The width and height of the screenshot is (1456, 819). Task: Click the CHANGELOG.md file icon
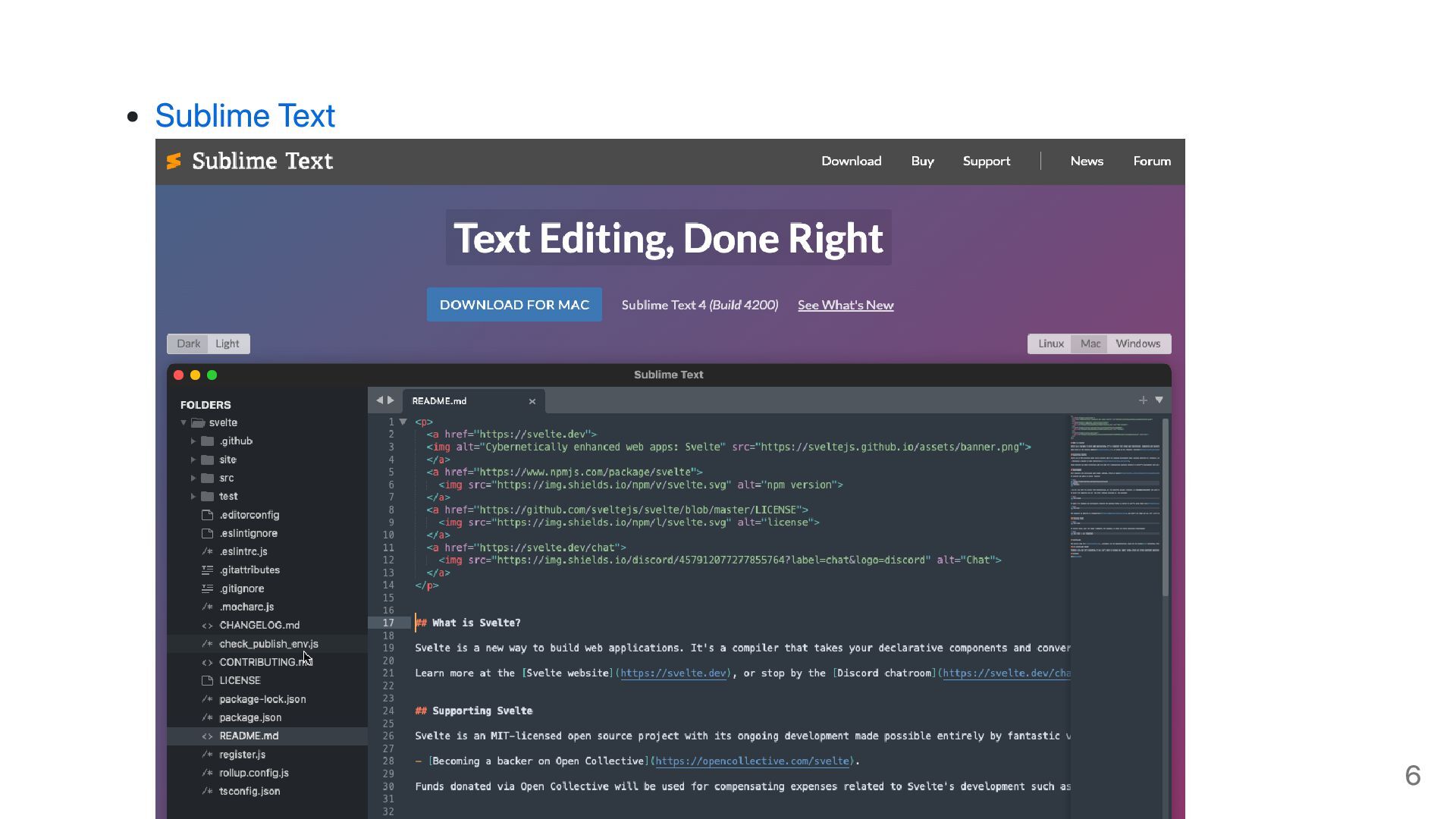click(x=207, y=626)
